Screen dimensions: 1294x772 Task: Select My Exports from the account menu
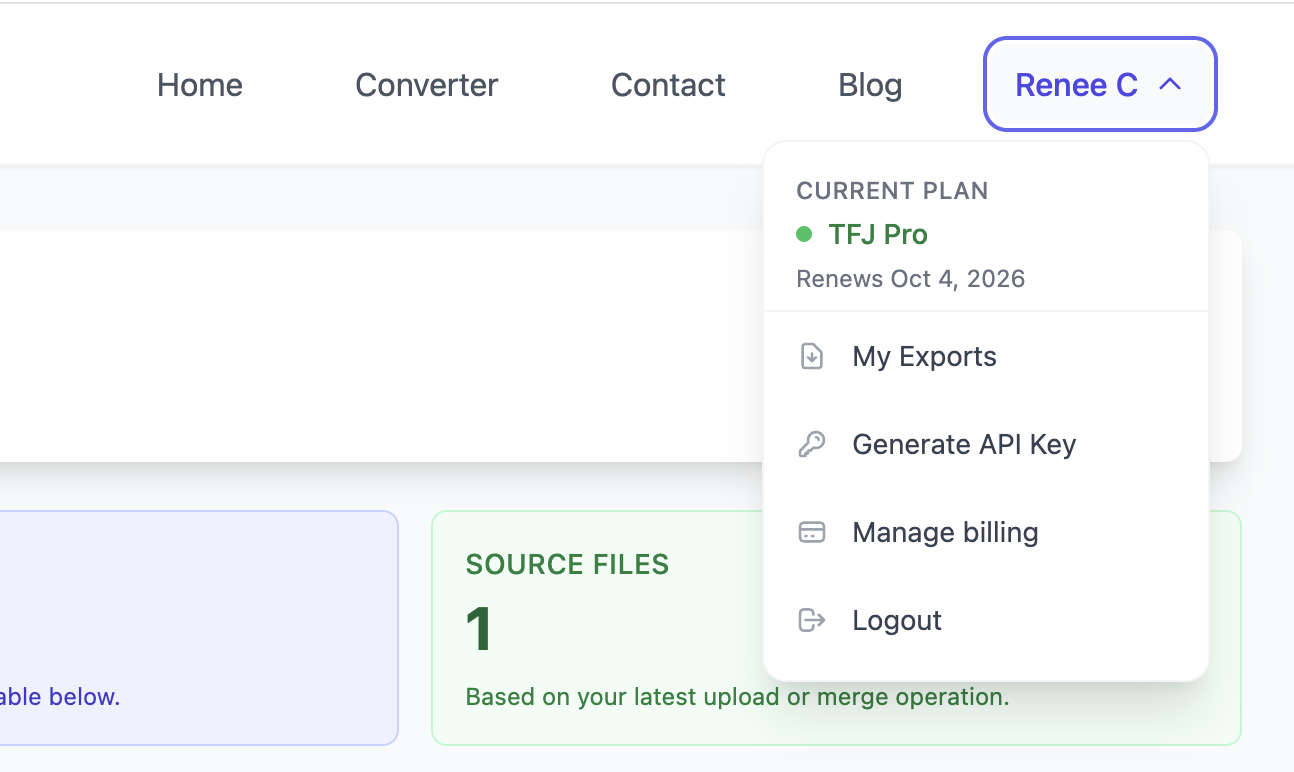point(923,356)
